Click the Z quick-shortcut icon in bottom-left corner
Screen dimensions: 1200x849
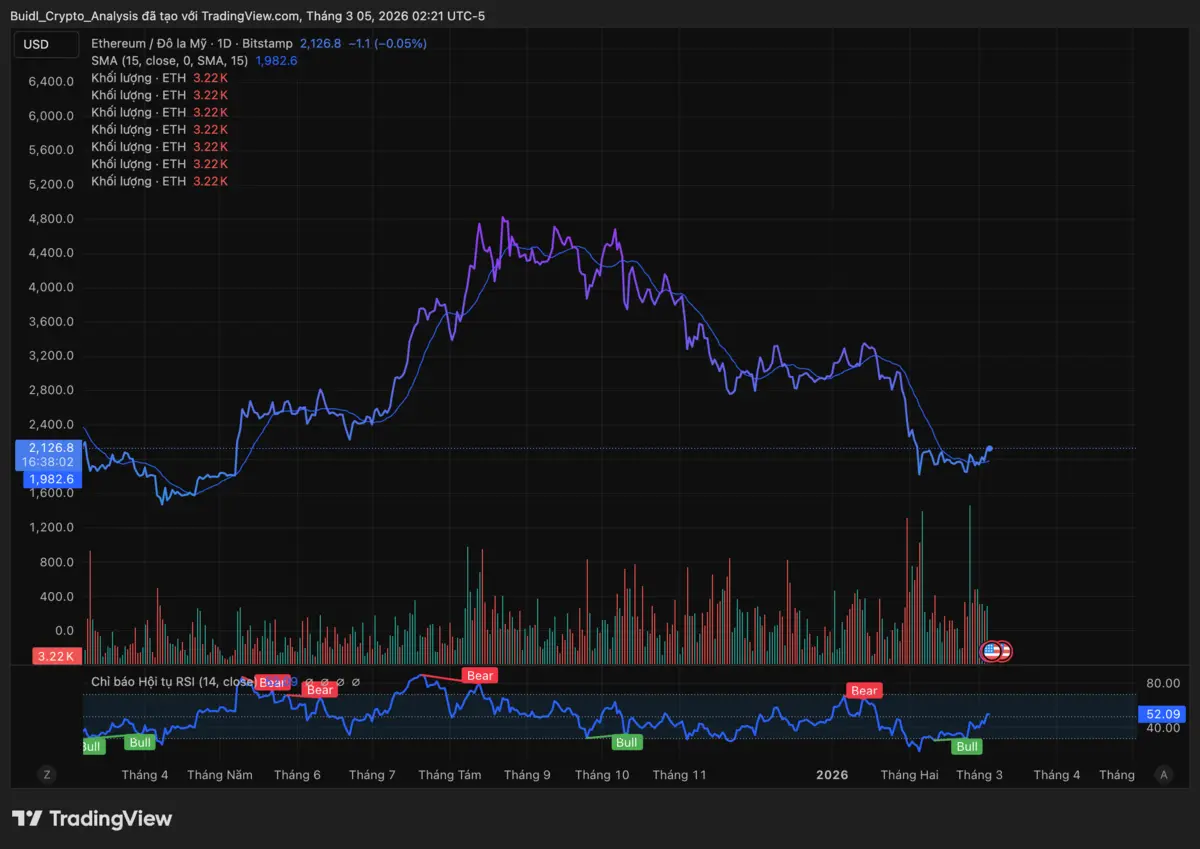point(47,774)
